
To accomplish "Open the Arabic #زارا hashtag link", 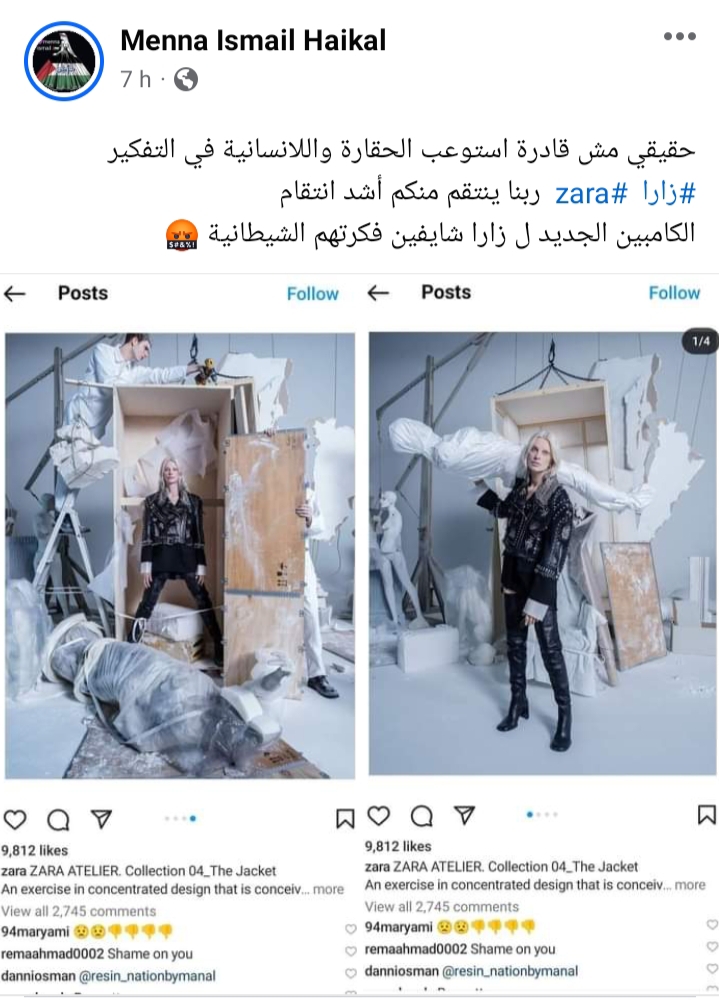I will click(x=669, y=193).
